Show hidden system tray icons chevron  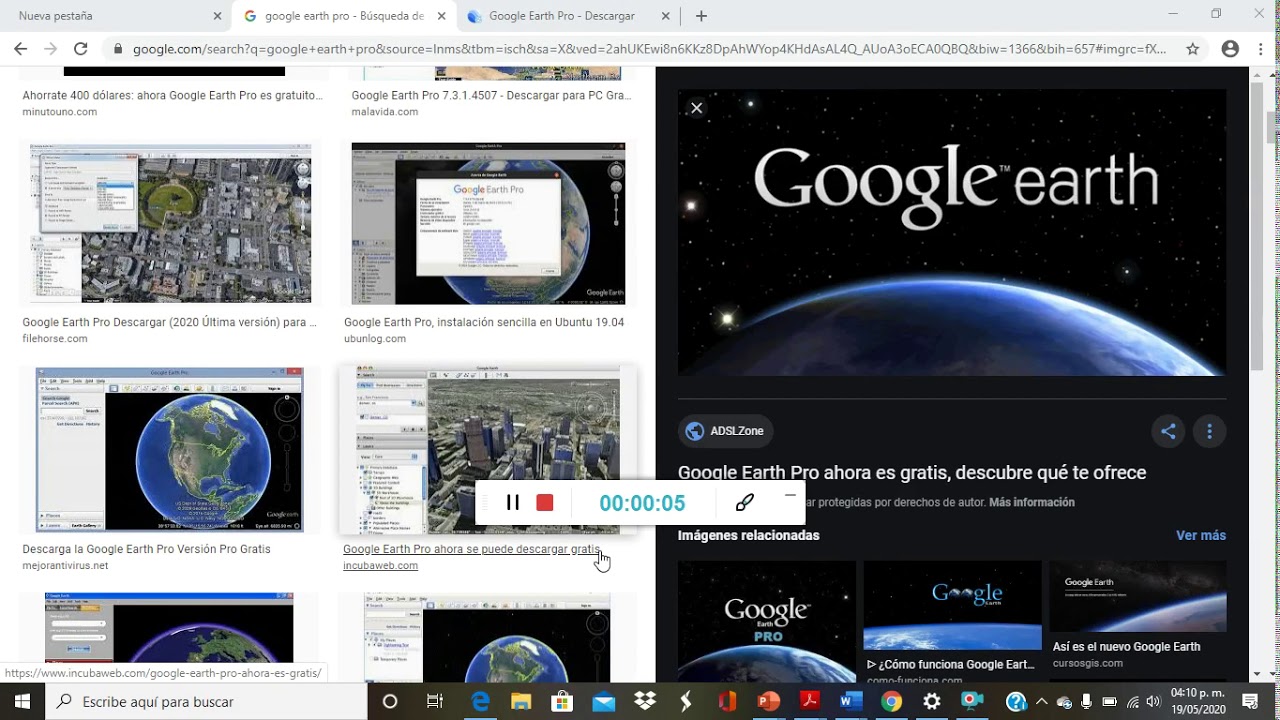pos(1041,701)
